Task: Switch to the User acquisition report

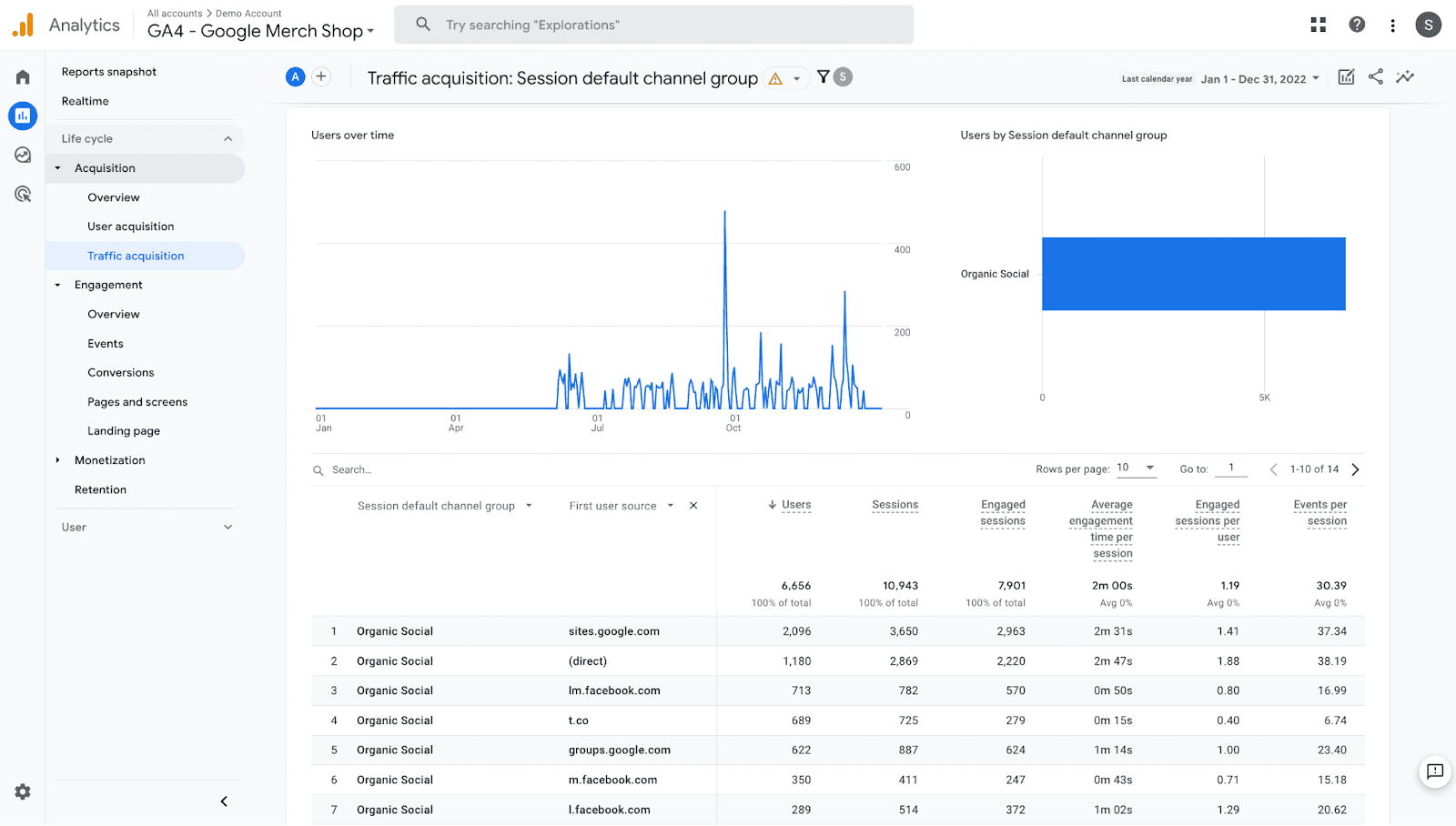Action: click(x=130, y=226)
